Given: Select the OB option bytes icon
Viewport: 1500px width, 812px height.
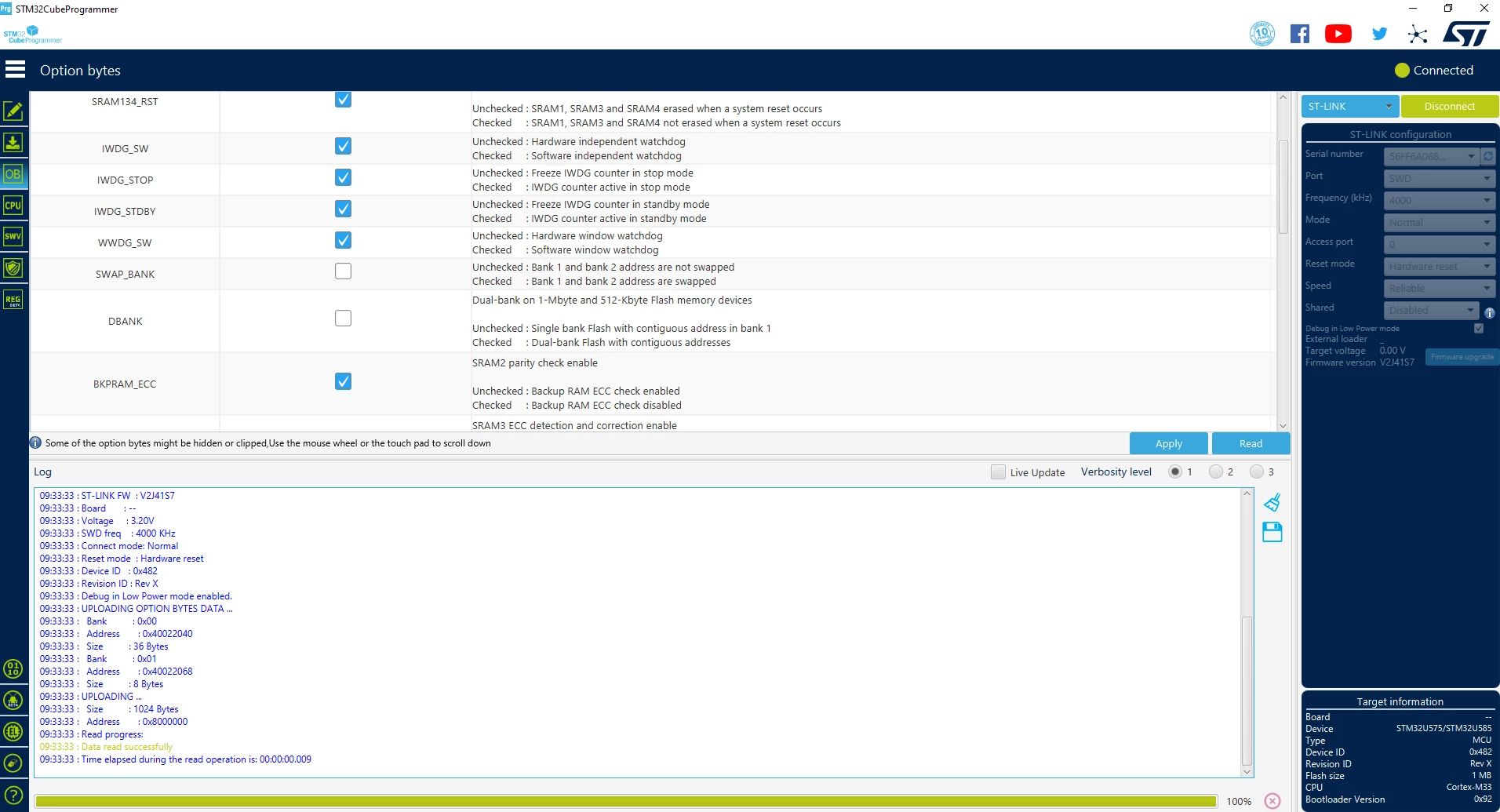Looking at the screenshot, I should pyautogui.click(x=13, y=174).
